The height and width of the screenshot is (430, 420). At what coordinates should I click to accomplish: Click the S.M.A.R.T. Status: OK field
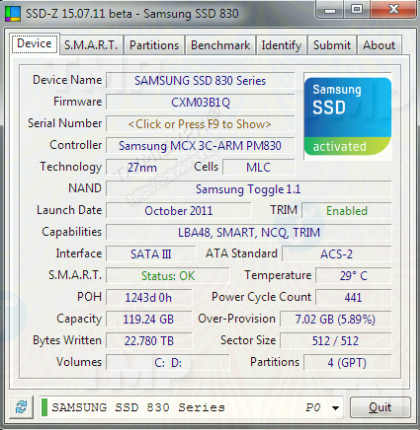(x=168, y=276)
